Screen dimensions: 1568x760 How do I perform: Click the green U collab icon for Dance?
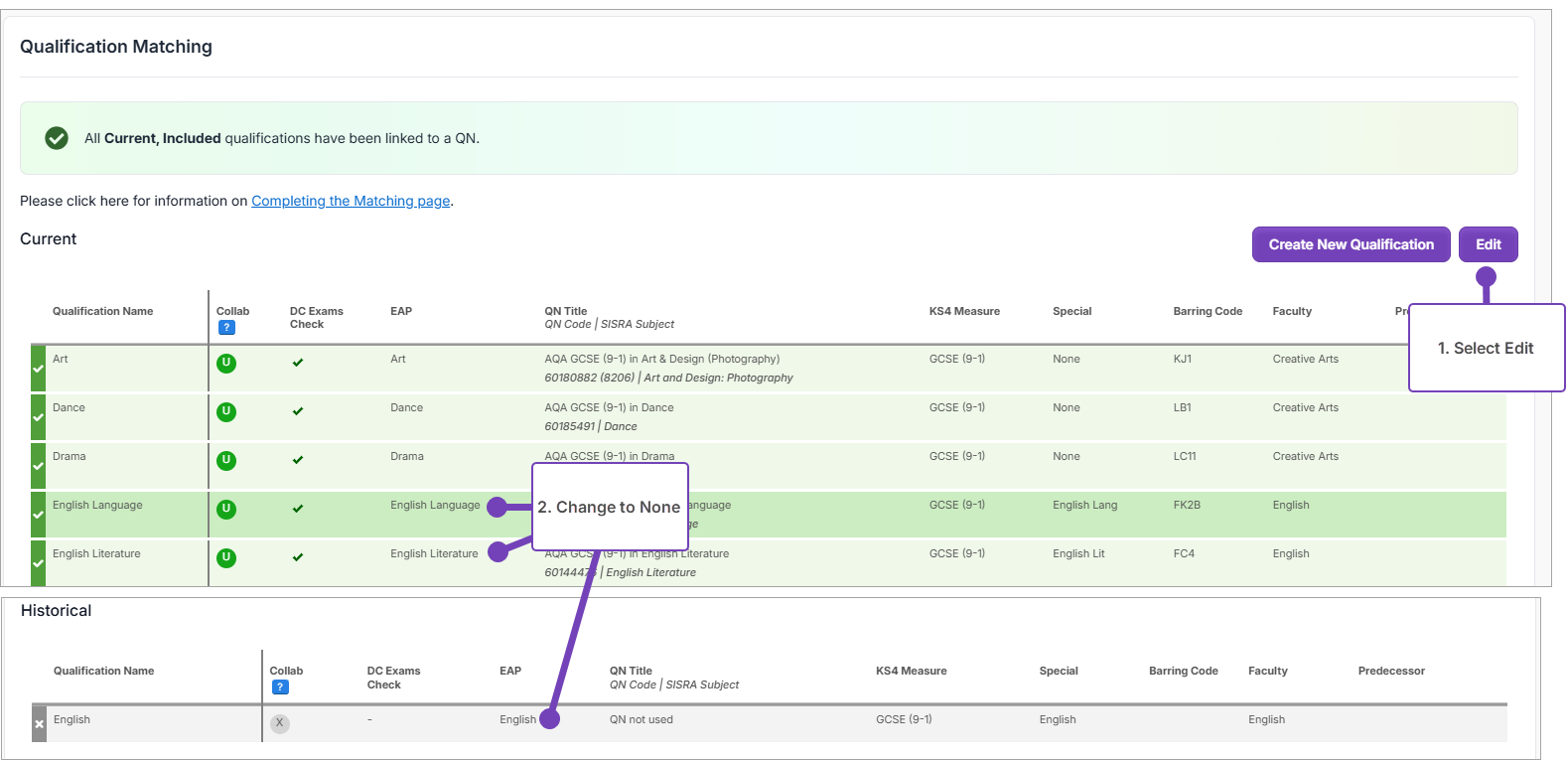click(x=226, y=412)
